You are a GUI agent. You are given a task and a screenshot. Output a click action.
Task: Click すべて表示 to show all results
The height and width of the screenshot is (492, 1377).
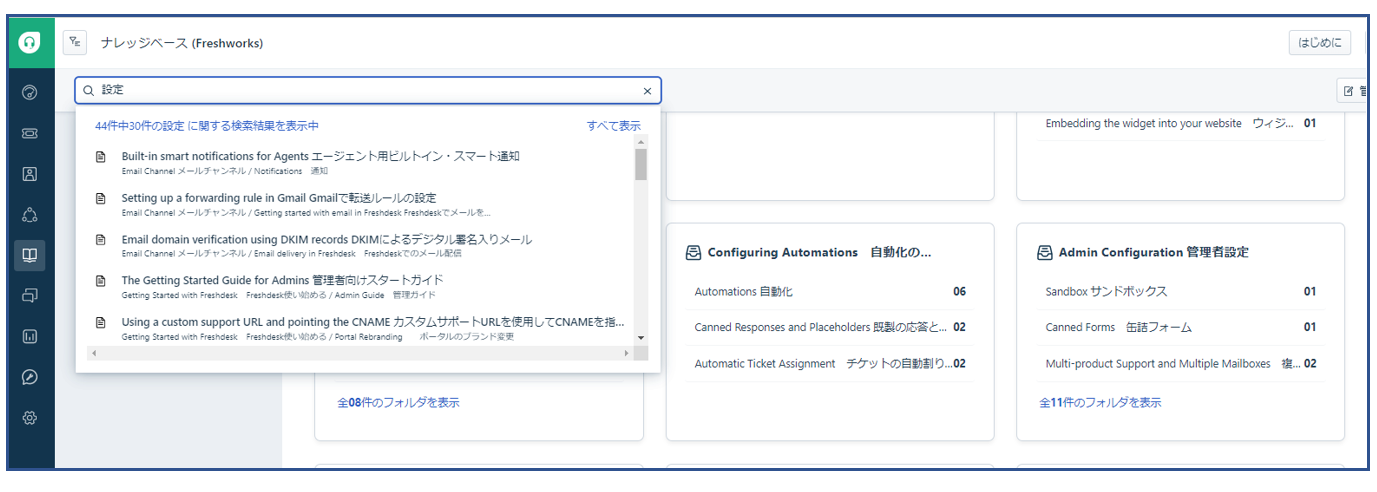point(614,126)
